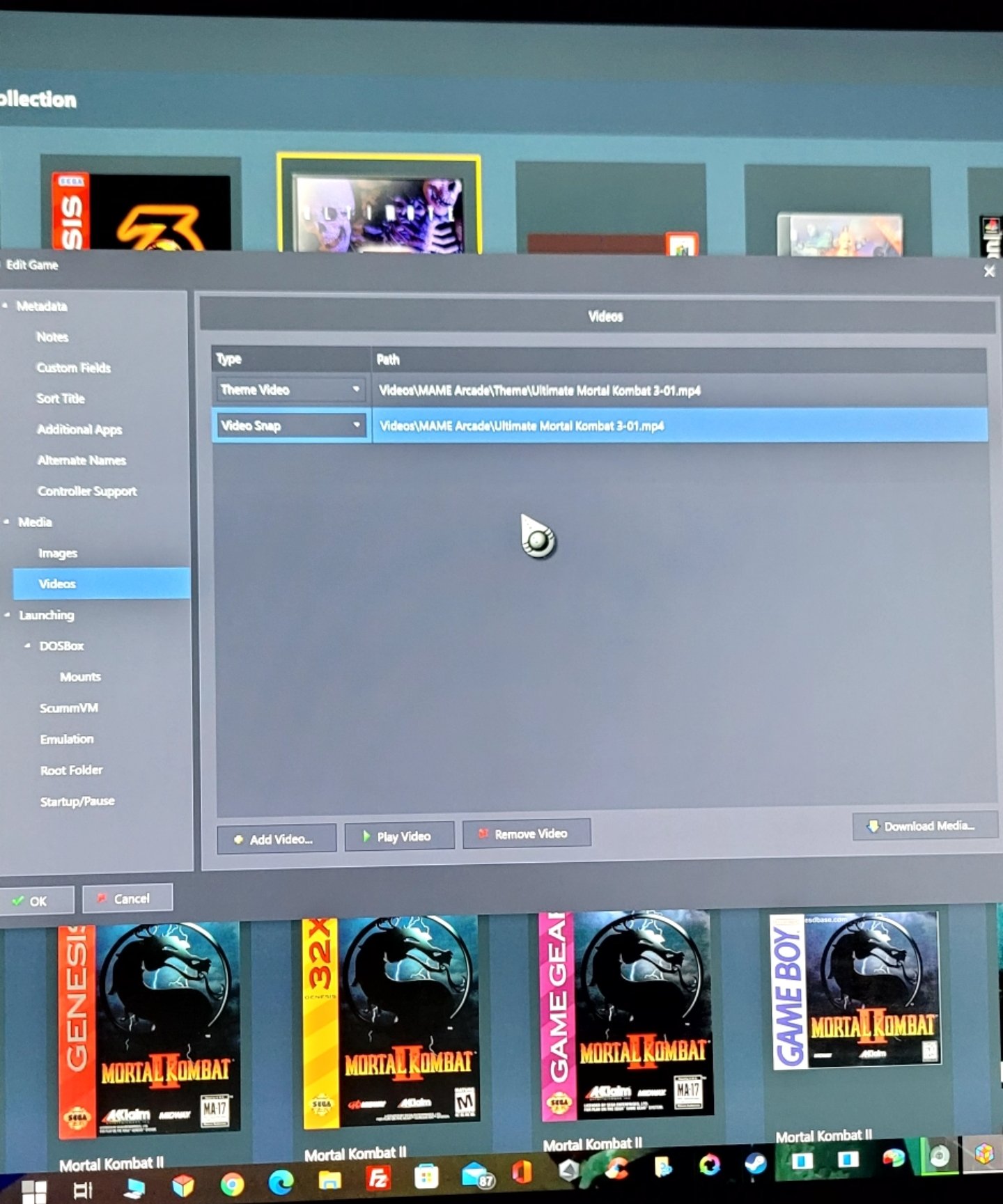
Task: Select 32X Mortal Kombat II cover
Action: 391,1021
